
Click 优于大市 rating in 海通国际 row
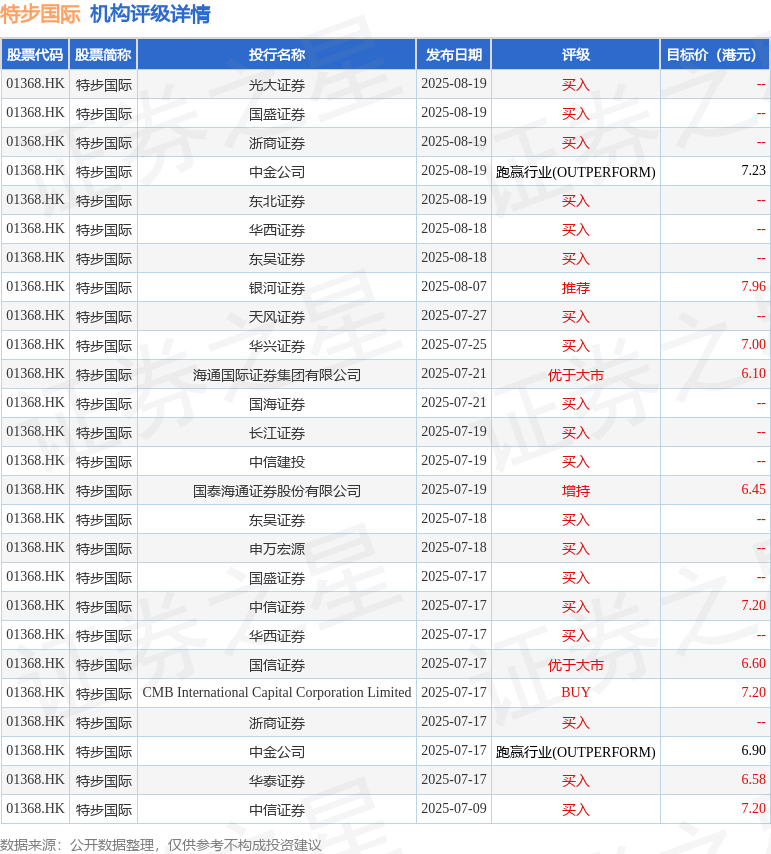pyautogui.click(x=576, y=375)
